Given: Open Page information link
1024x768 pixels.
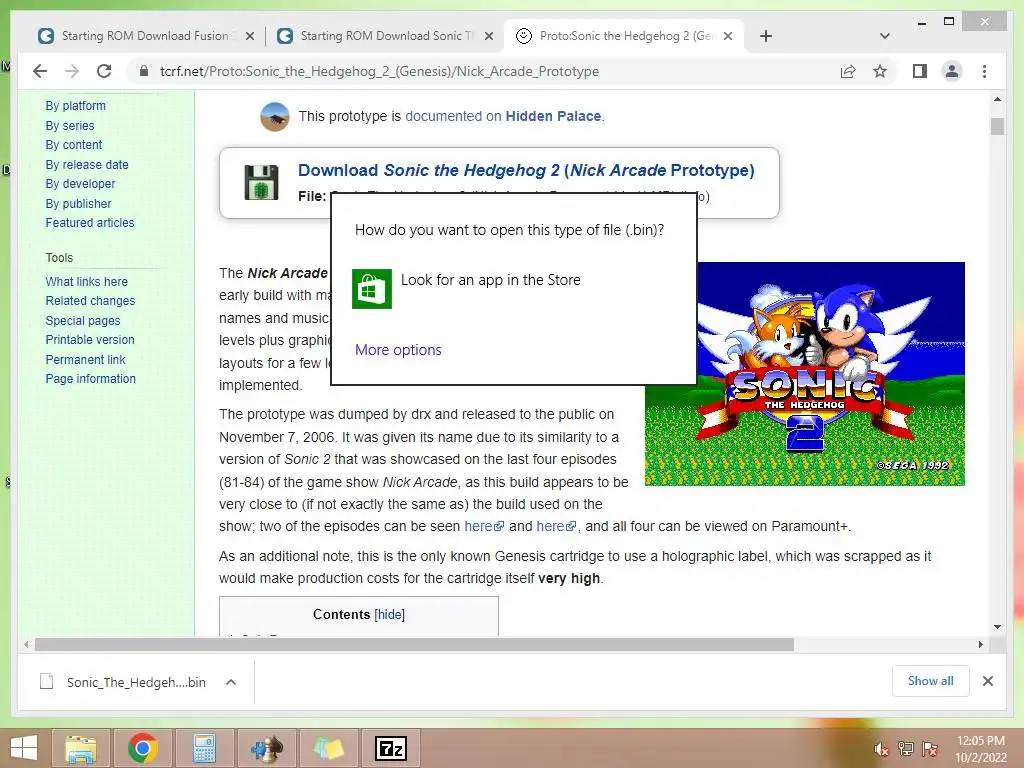Looking at the screenshot, I should coord(90,379).
